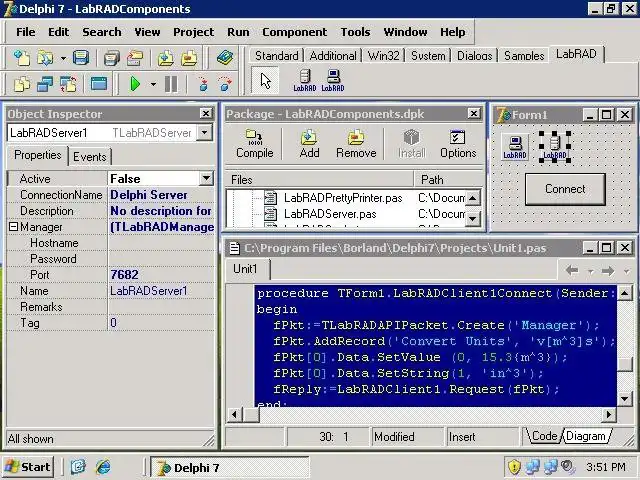Select the LabRAD client component on Form1

[515, 147]
